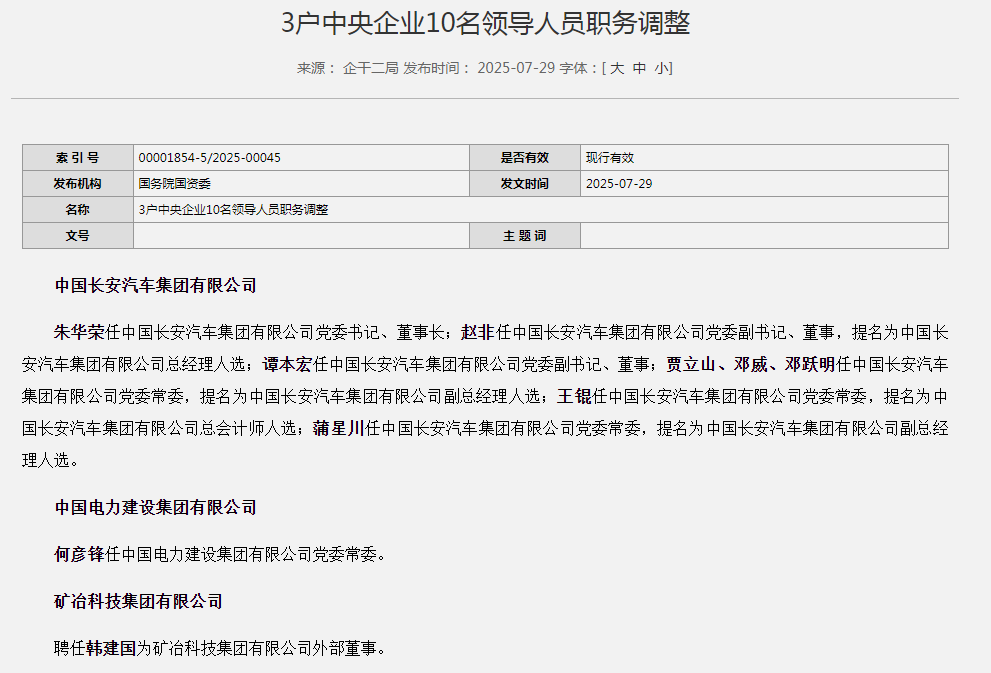Click the bold 中国电力建设集团有限公司 section heading
The height and width of the screenshot is (673, 991).
point(156,508)
